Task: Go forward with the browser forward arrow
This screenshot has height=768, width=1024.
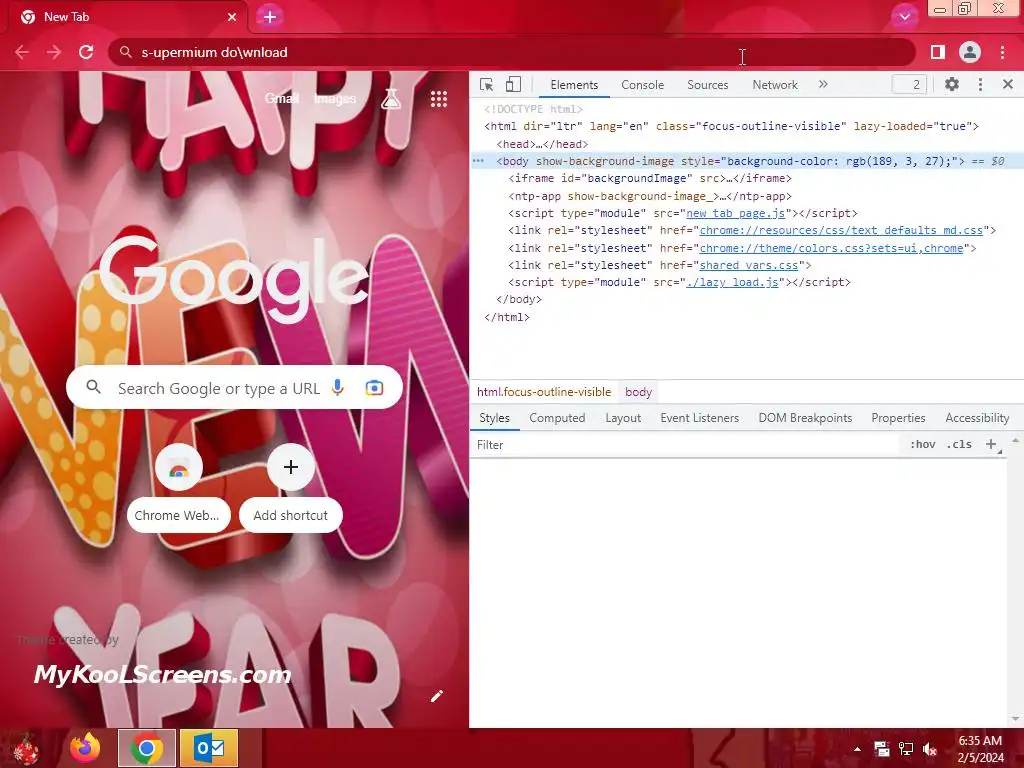Action: (x=54, y=52)
